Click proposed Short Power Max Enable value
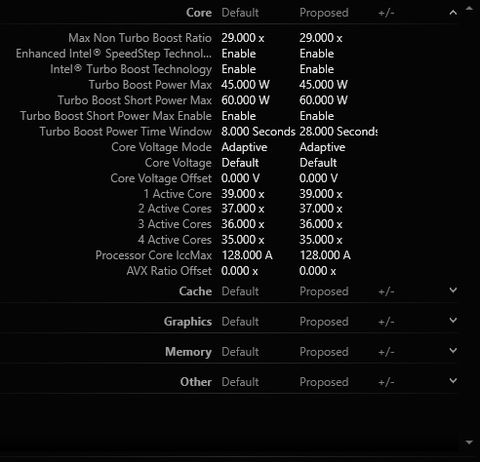480x462 pixels. click(x=317, y=116)
